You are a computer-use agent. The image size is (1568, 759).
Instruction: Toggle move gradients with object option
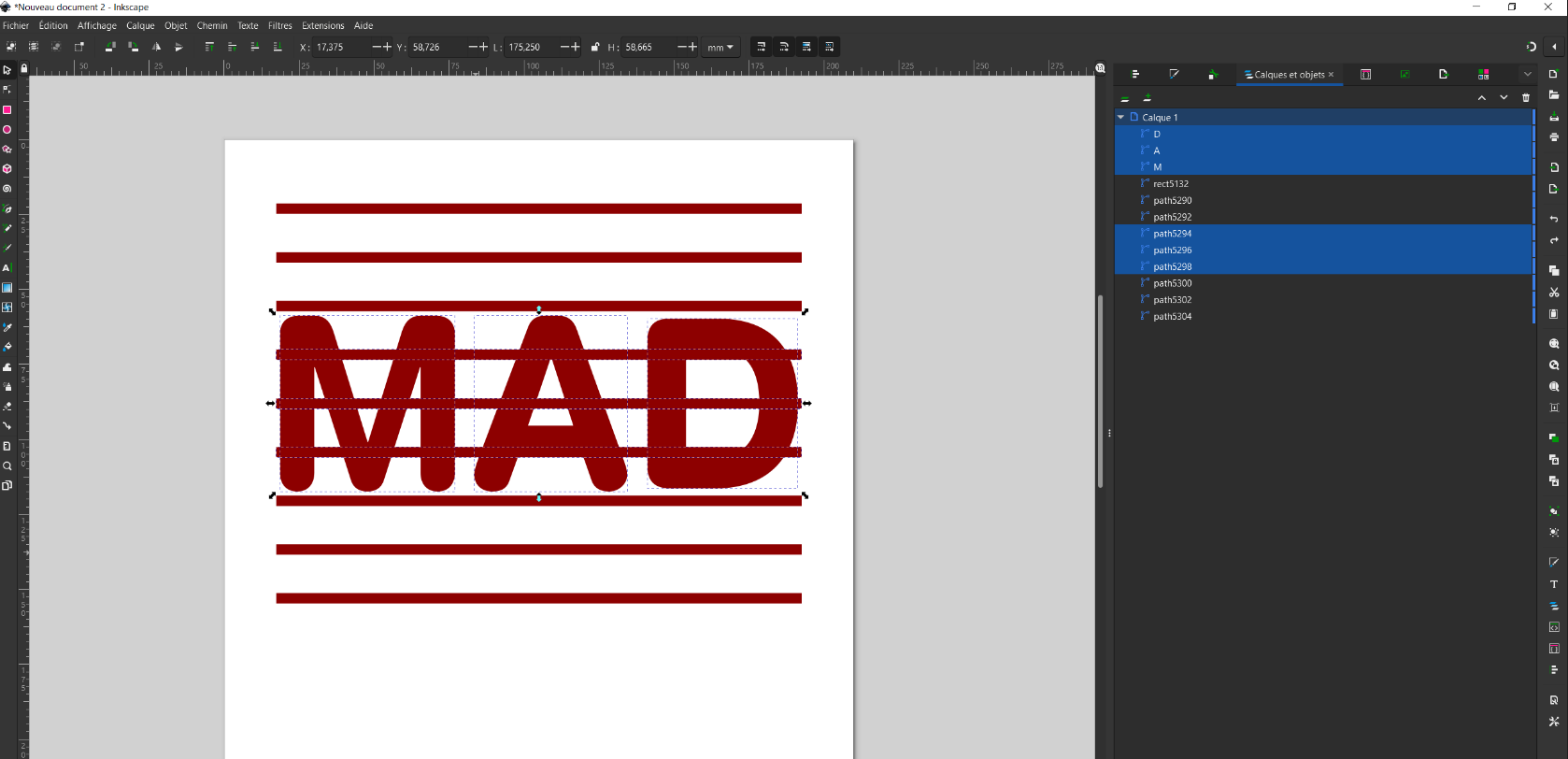806,47
